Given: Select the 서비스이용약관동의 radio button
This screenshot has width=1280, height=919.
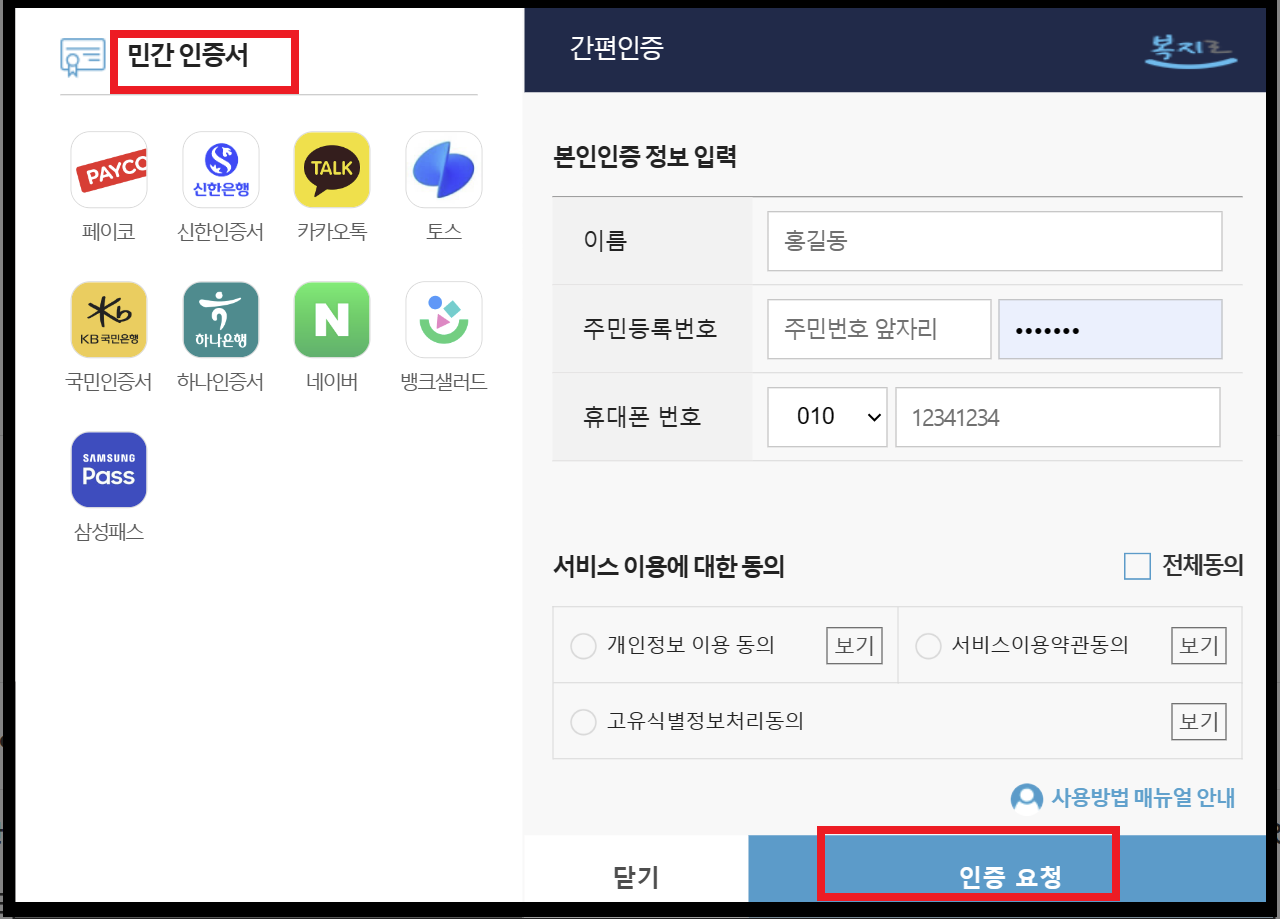Looking at the screenshot, I should pos(929,646).
